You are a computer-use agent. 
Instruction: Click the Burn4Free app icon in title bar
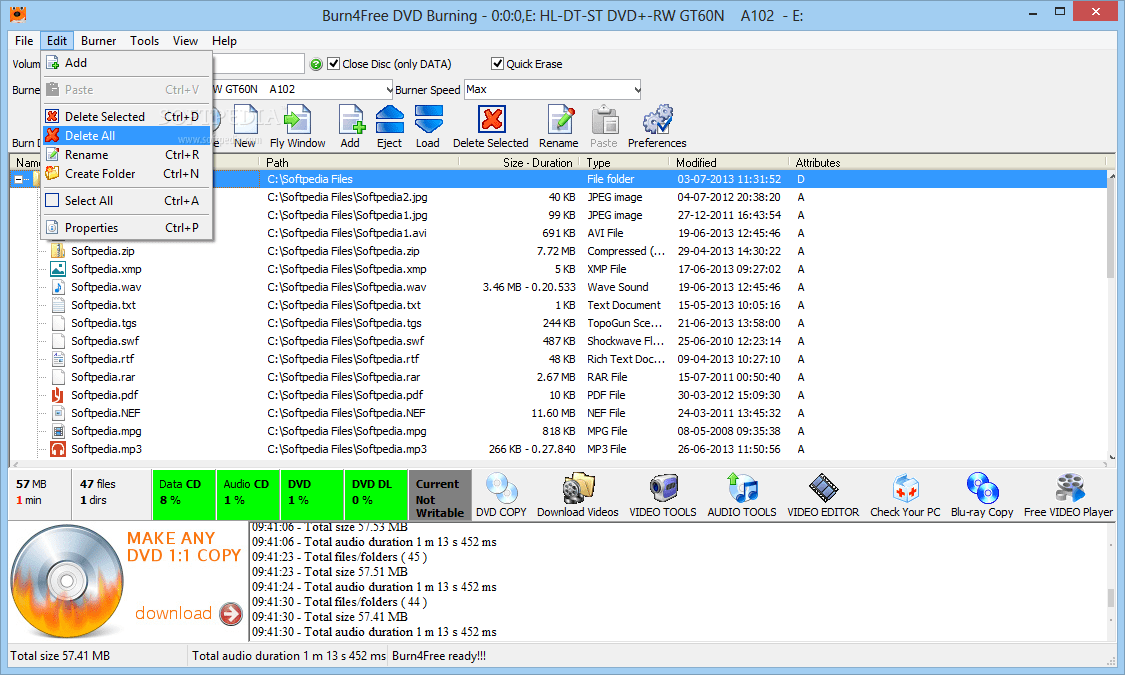click(x=17, y=14)
